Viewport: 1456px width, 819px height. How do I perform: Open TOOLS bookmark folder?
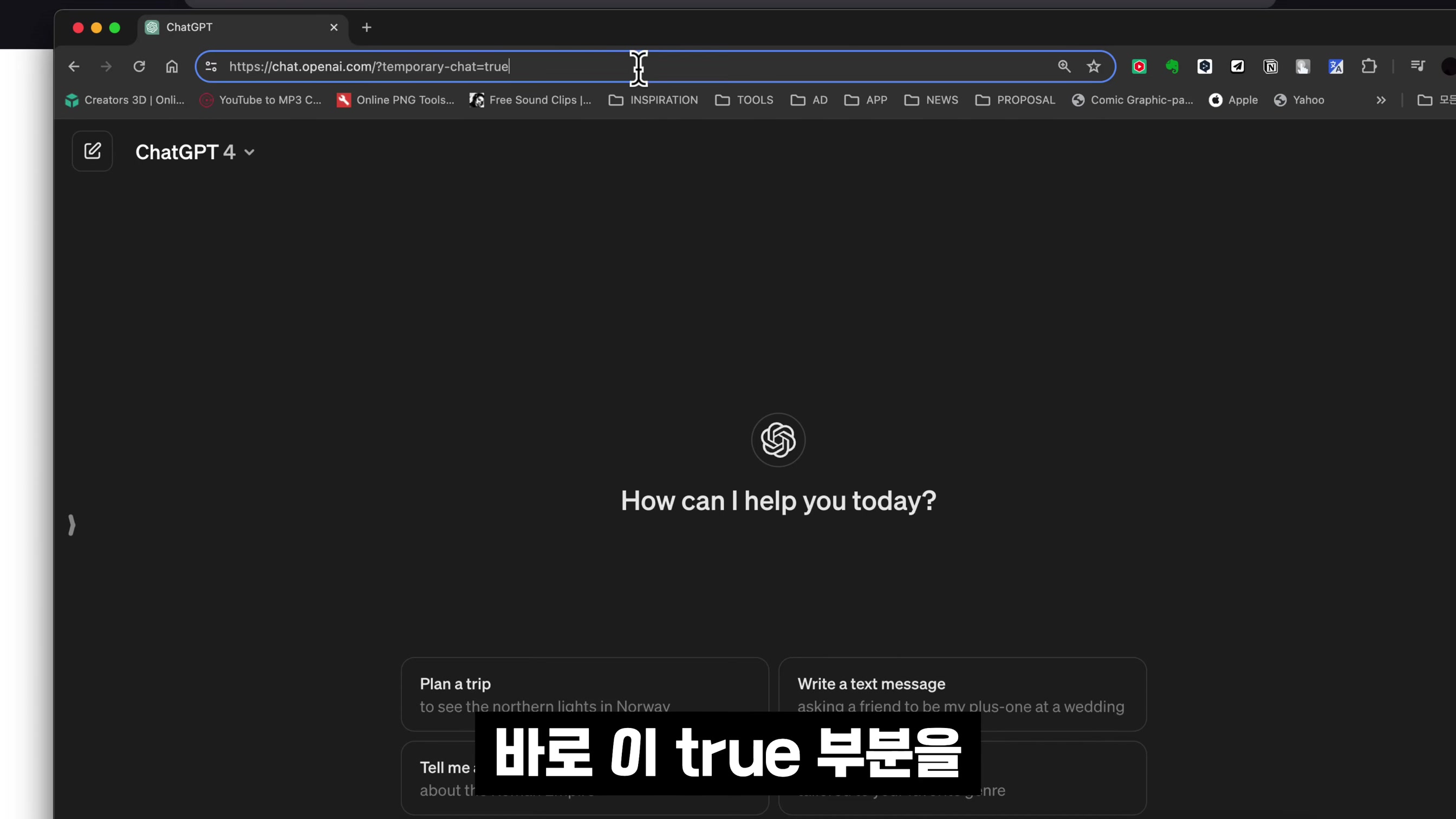point(744,100)
